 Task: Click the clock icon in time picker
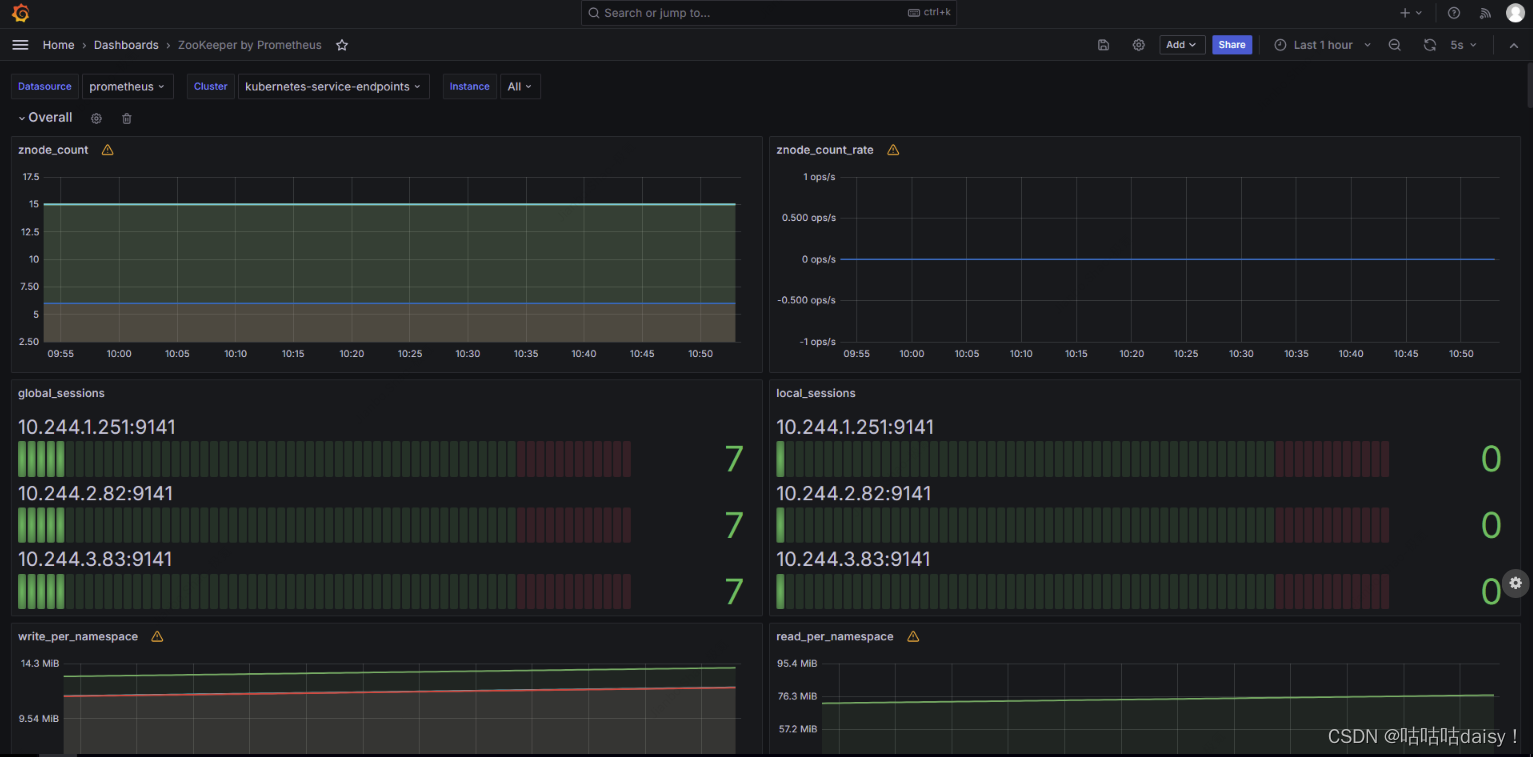pos(1280,45)
